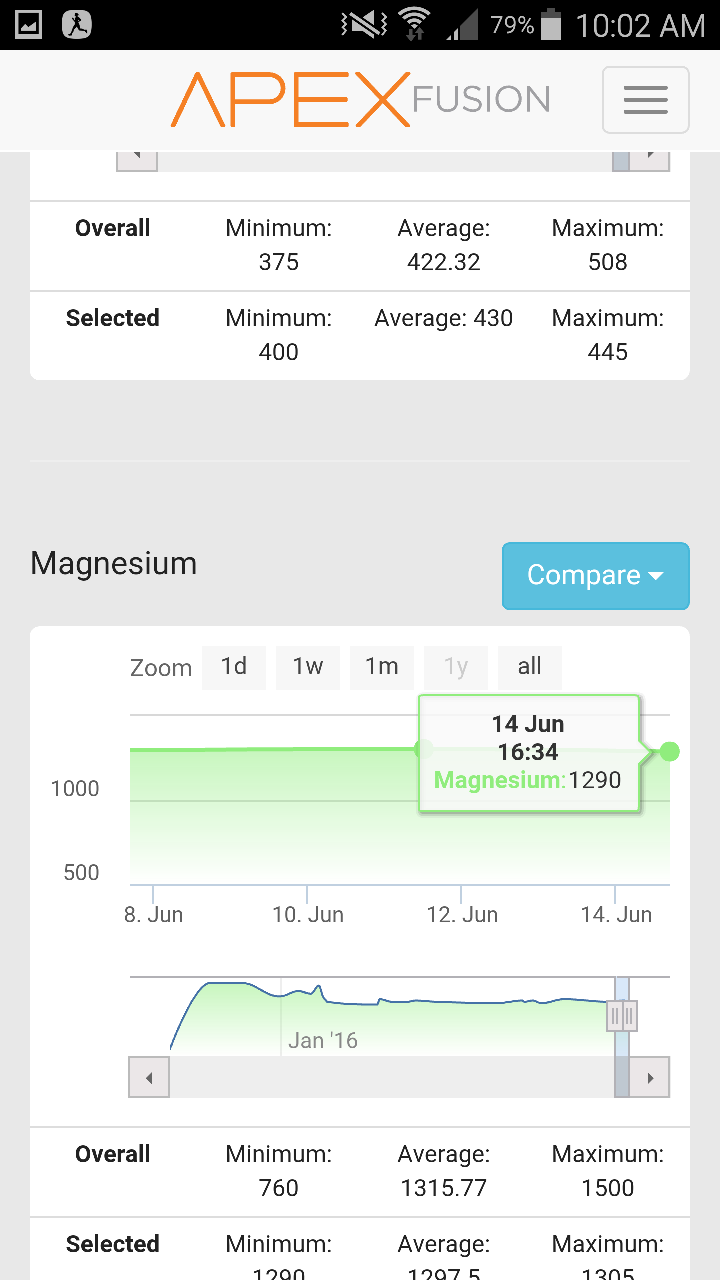Tap the running figure notification icon
The image size is (720, 1280).
click(76, 25)
